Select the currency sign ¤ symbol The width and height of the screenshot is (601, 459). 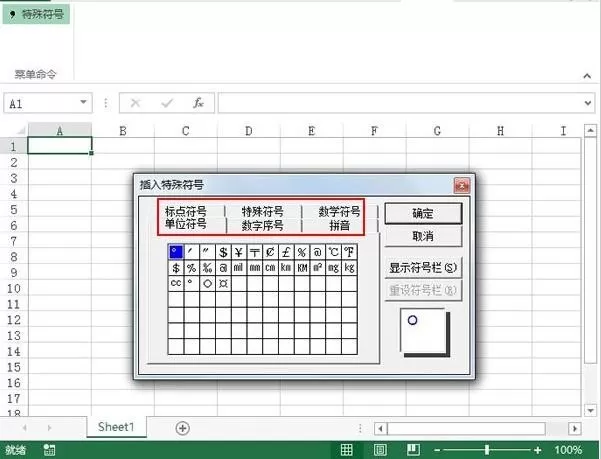223,284
